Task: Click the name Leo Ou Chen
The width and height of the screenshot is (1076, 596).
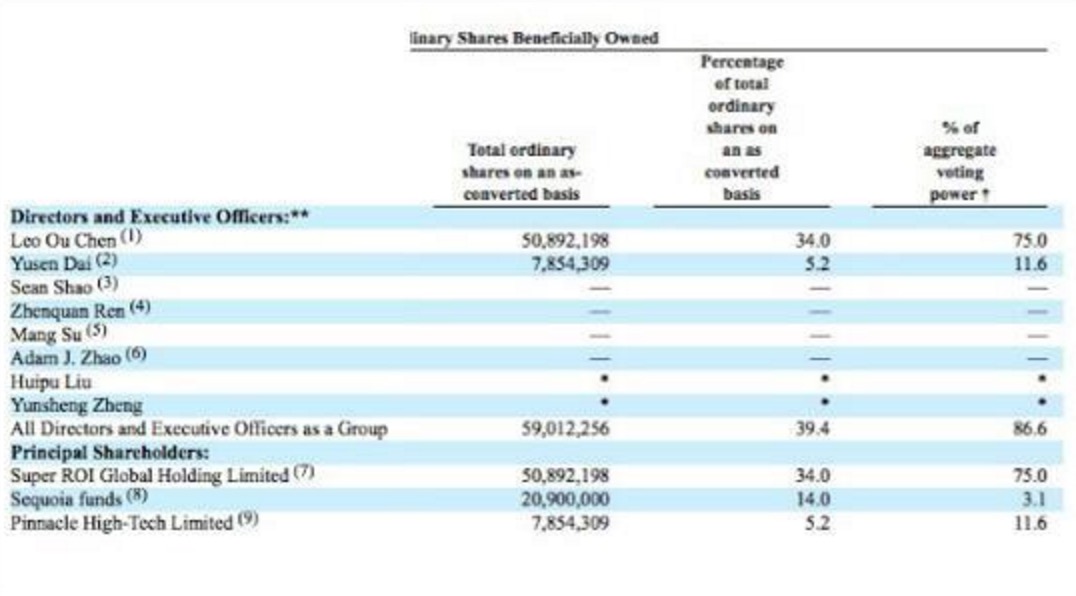Action: [63, 241]
